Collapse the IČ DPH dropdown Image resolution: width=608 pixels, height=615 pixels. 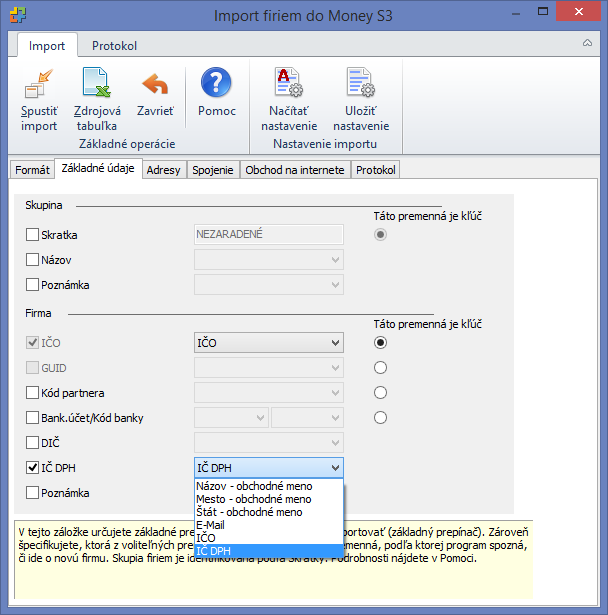(269, 468)
